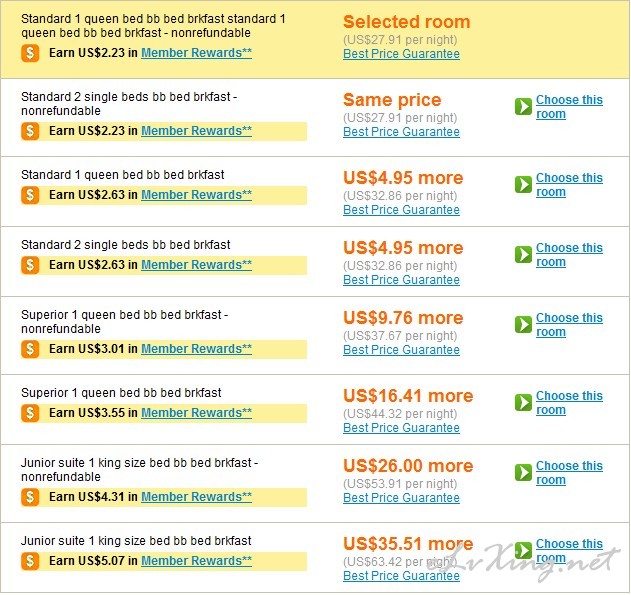Open Best Price Guarantee under US$9.76 more
Image resolution: width=631 pixels, height=595 pixels.
pos(401,350)
